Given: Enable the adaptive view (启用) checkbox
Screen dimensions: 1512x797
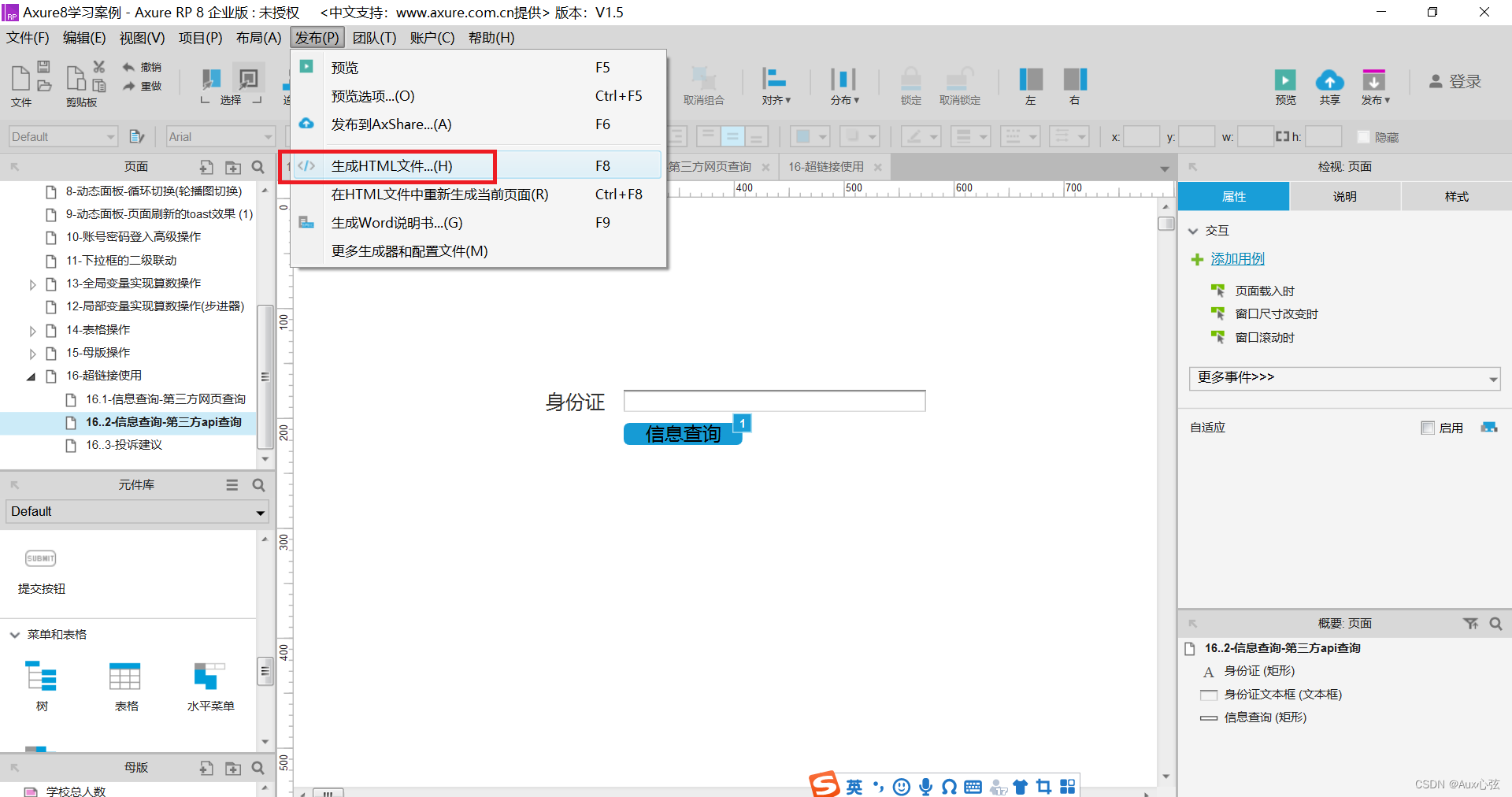Looking at the screenshot, I should [x=1428, y=428].
